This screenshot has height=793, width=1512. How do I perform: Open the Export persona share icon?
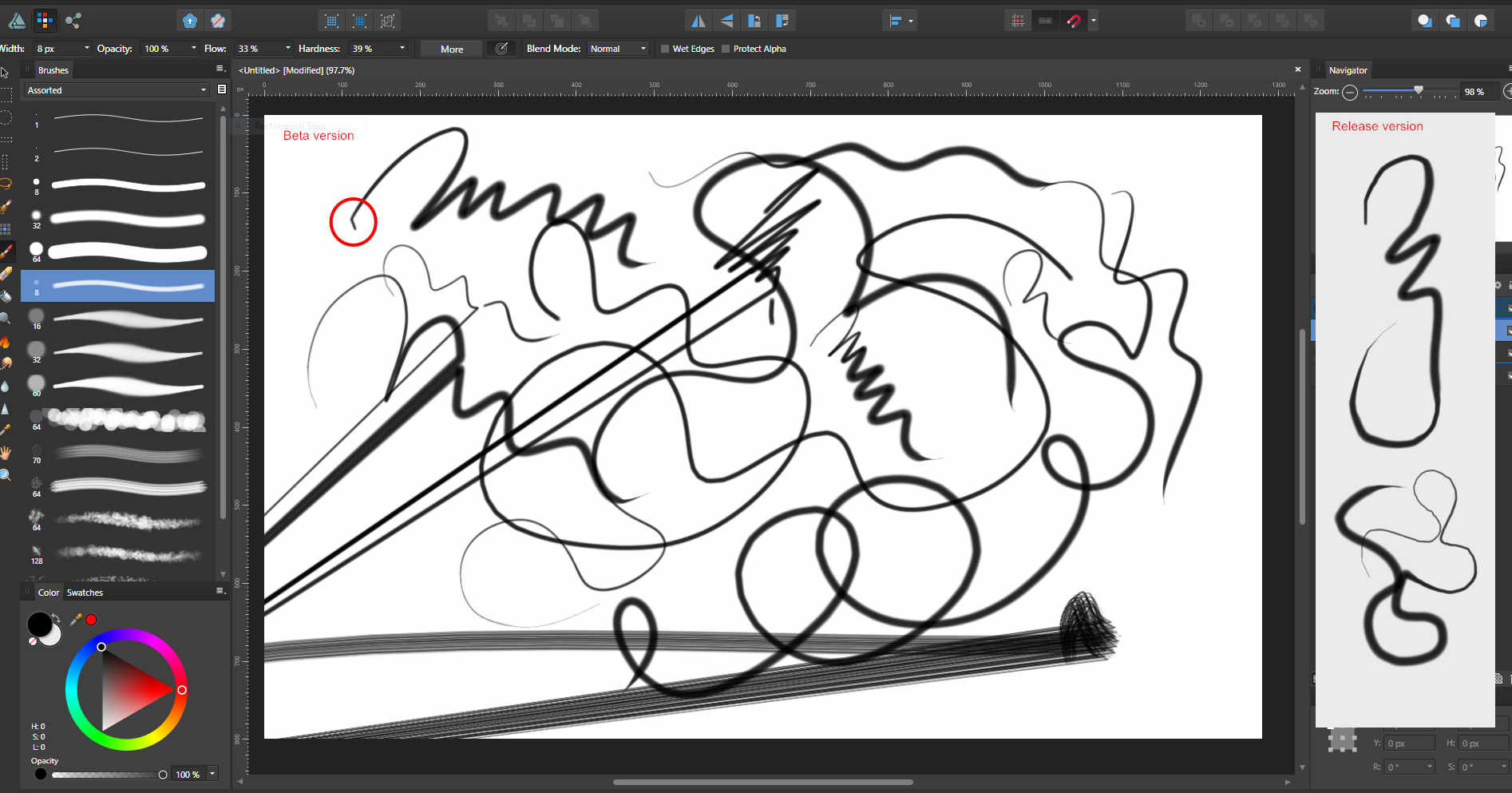[x=73, y=20]
